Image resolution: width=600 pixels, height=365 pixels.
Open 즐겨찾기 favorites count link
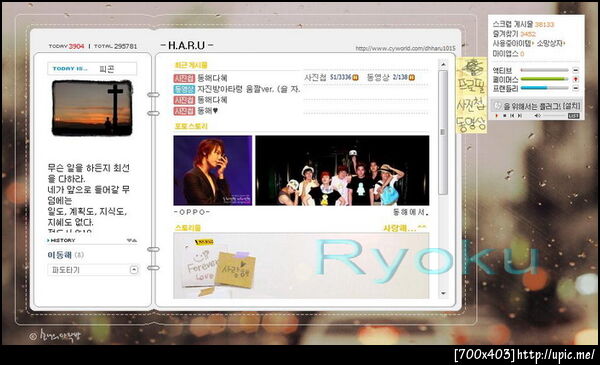point(514,34)
